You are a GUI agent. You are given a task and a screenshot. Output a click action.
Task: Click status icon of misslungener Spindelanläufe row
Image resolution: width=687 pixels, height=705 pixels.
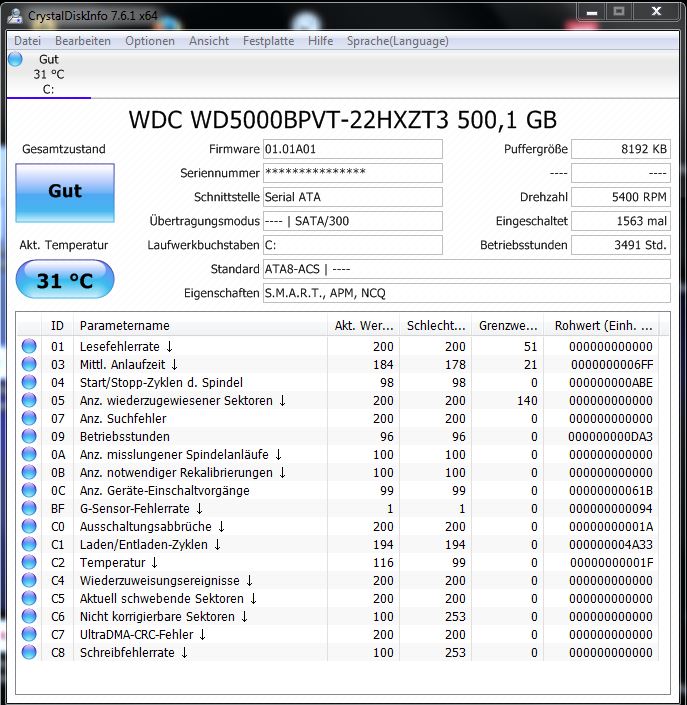coord(29,454)
